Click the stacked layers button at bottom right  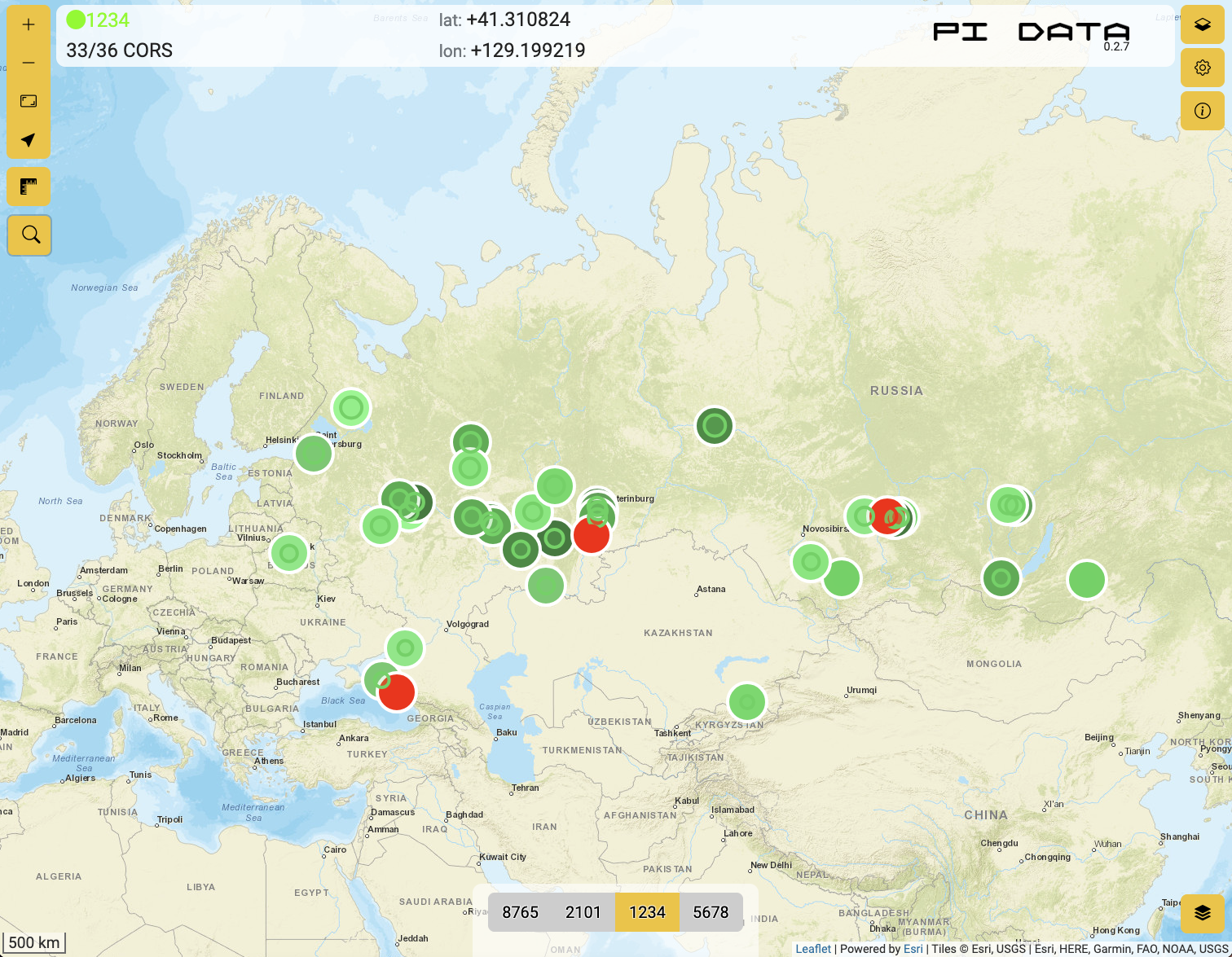1203,913
